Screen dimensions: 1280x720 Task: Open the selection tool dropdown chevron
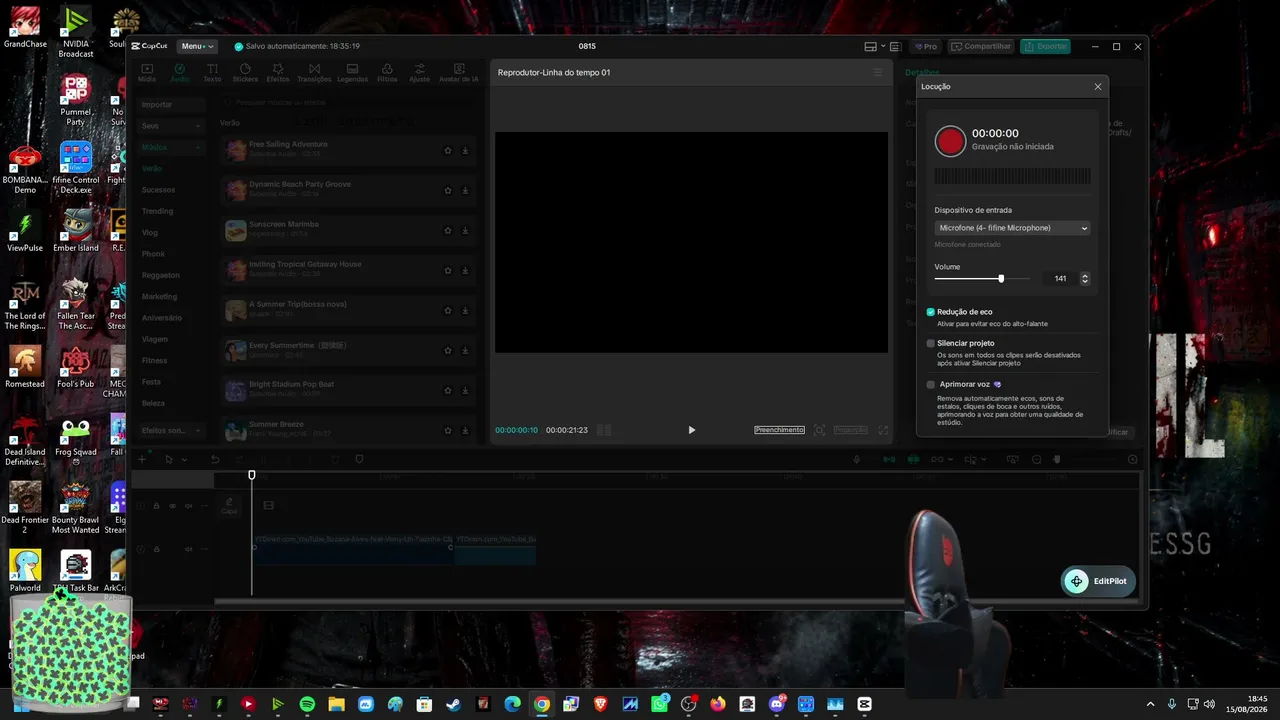[182, 460]
